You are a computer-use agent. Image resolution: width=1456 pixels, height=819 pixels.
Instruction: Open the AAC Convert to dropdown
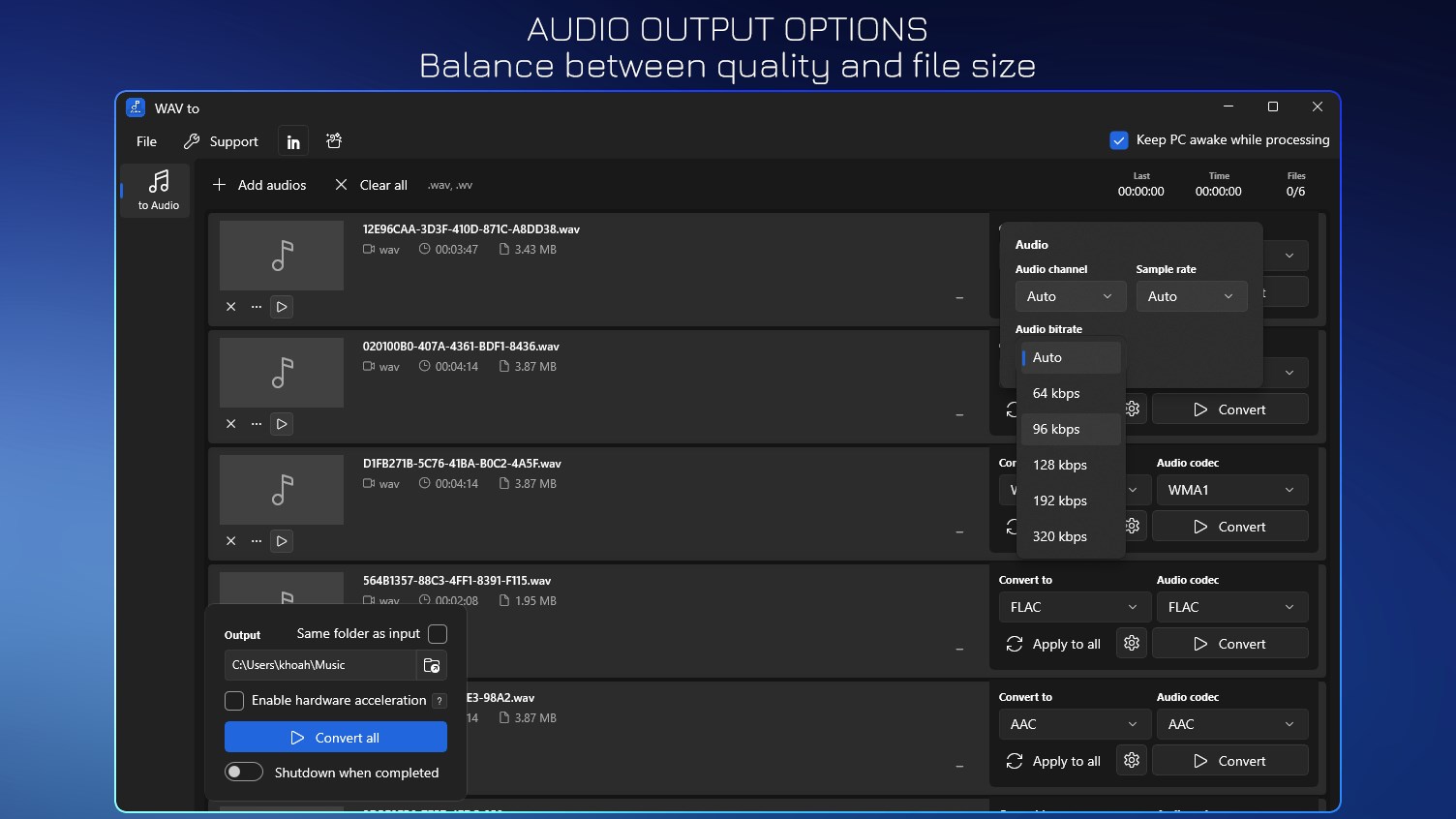pyautogui.click(x=1074, y=723)
